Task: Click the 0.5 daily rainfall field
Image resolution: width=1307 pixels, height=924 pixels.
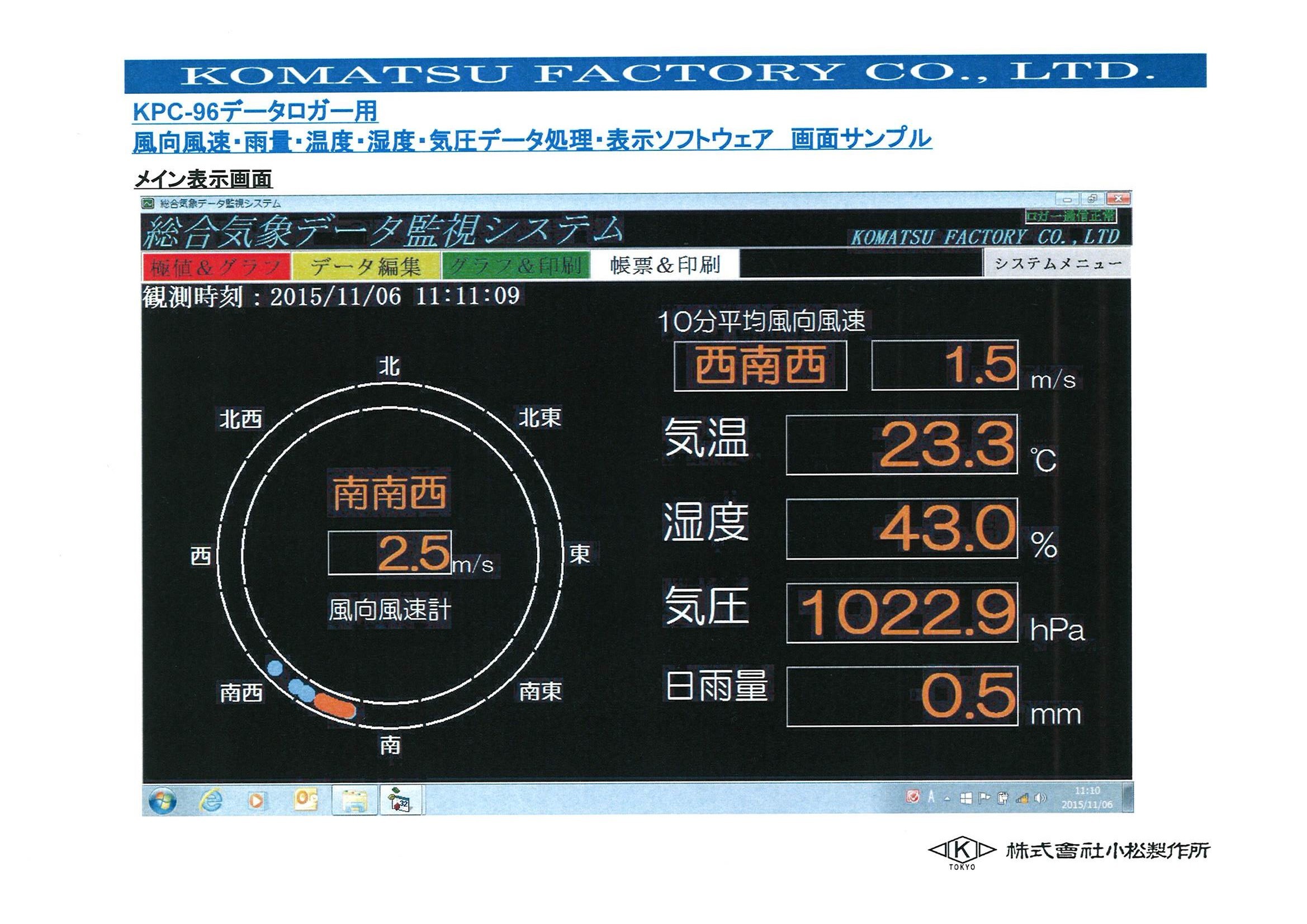Action: [x=902, y=697]
